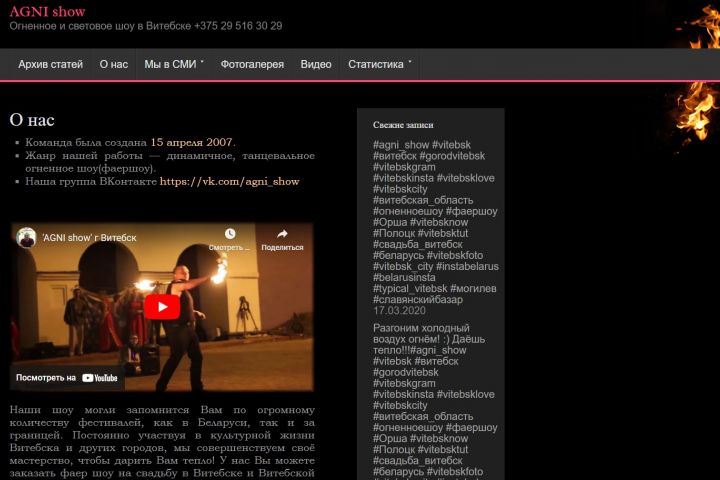Follow the 15 апреля 2007 link

191,142
